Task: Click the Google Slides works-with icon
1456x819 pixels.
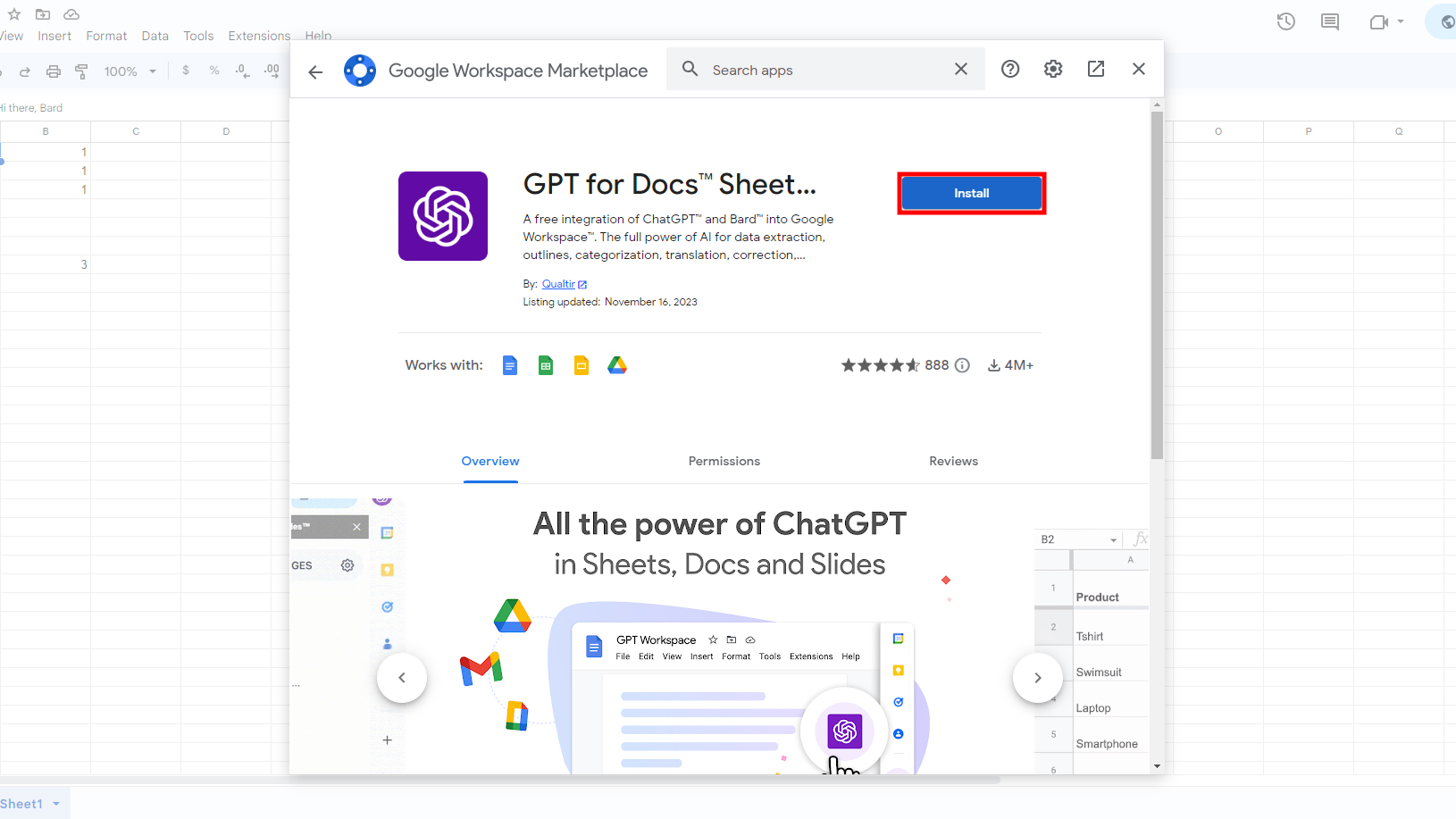Action: coord(582,365)
